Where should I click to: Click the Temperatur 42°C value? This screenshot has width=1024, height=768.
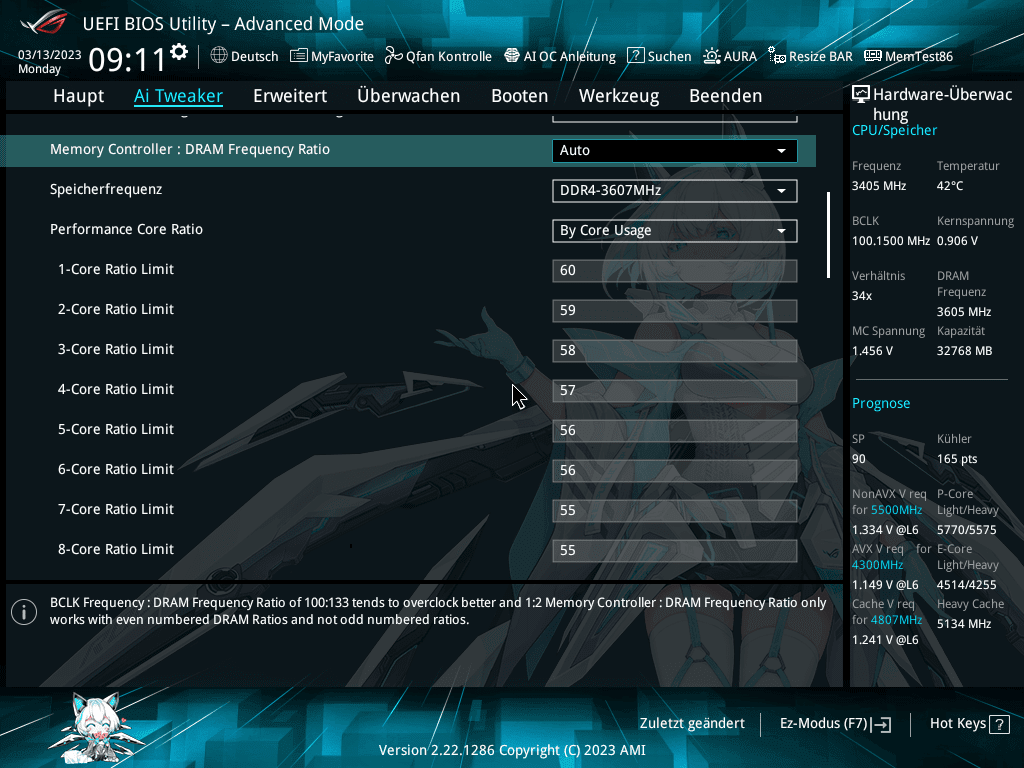(x=950, y=186)
